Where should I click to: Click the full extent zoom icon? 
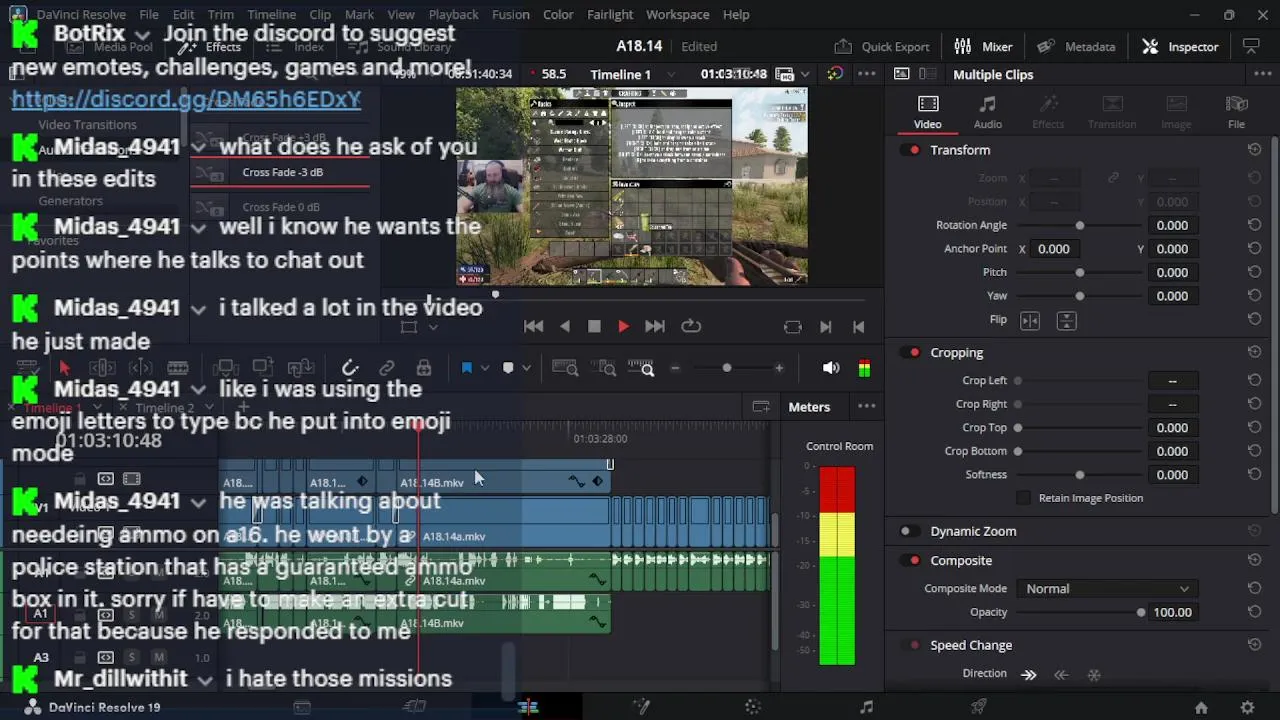tap(565, 369)
